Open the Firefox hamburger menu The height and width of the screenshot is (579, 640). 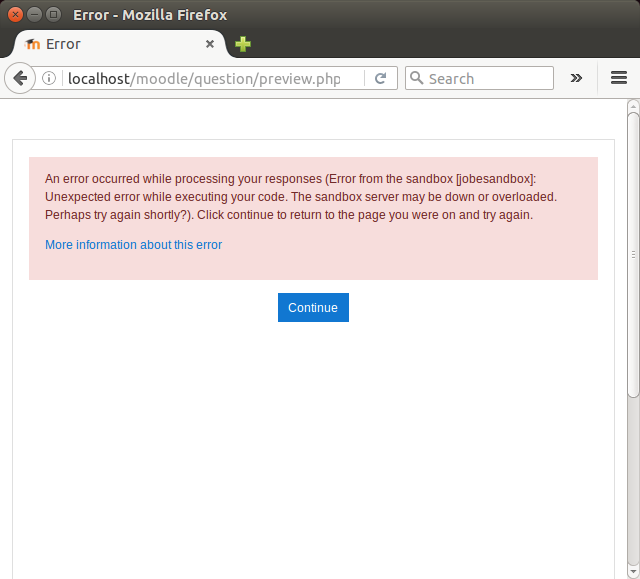[x=618, y=78]
